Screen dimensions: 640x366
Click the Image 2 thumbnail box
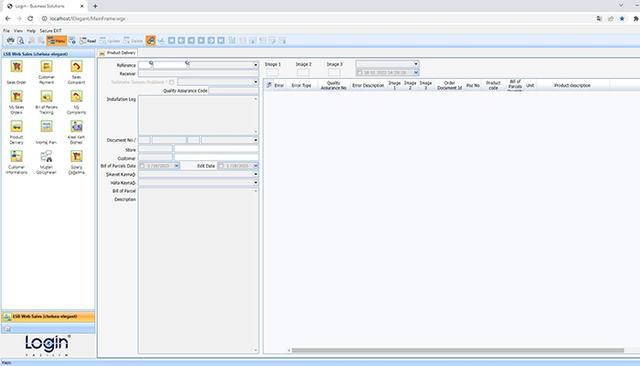[x=303, y=73]
